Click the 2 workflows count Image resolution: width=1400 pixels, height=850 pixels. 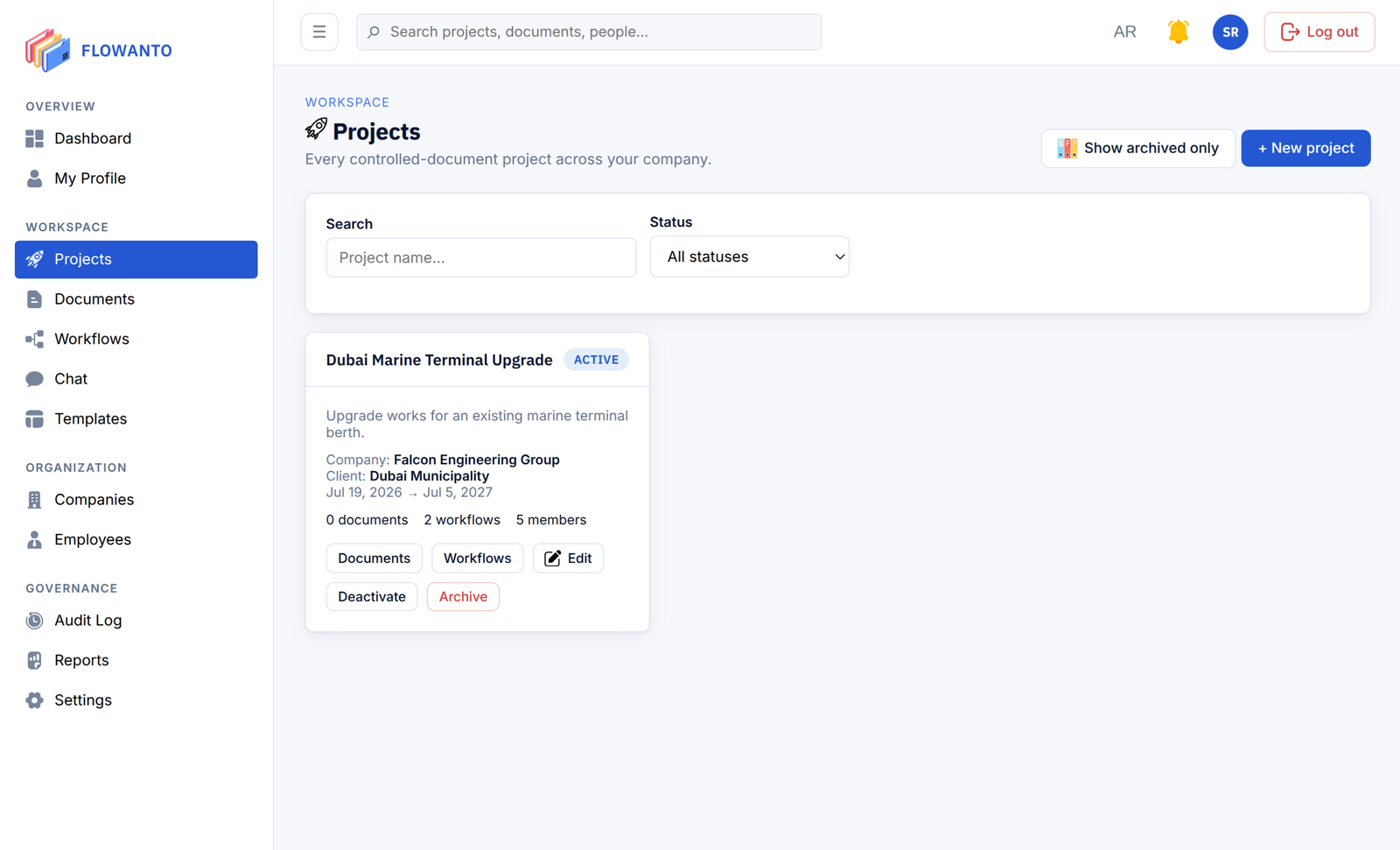[x=462, y=520]
